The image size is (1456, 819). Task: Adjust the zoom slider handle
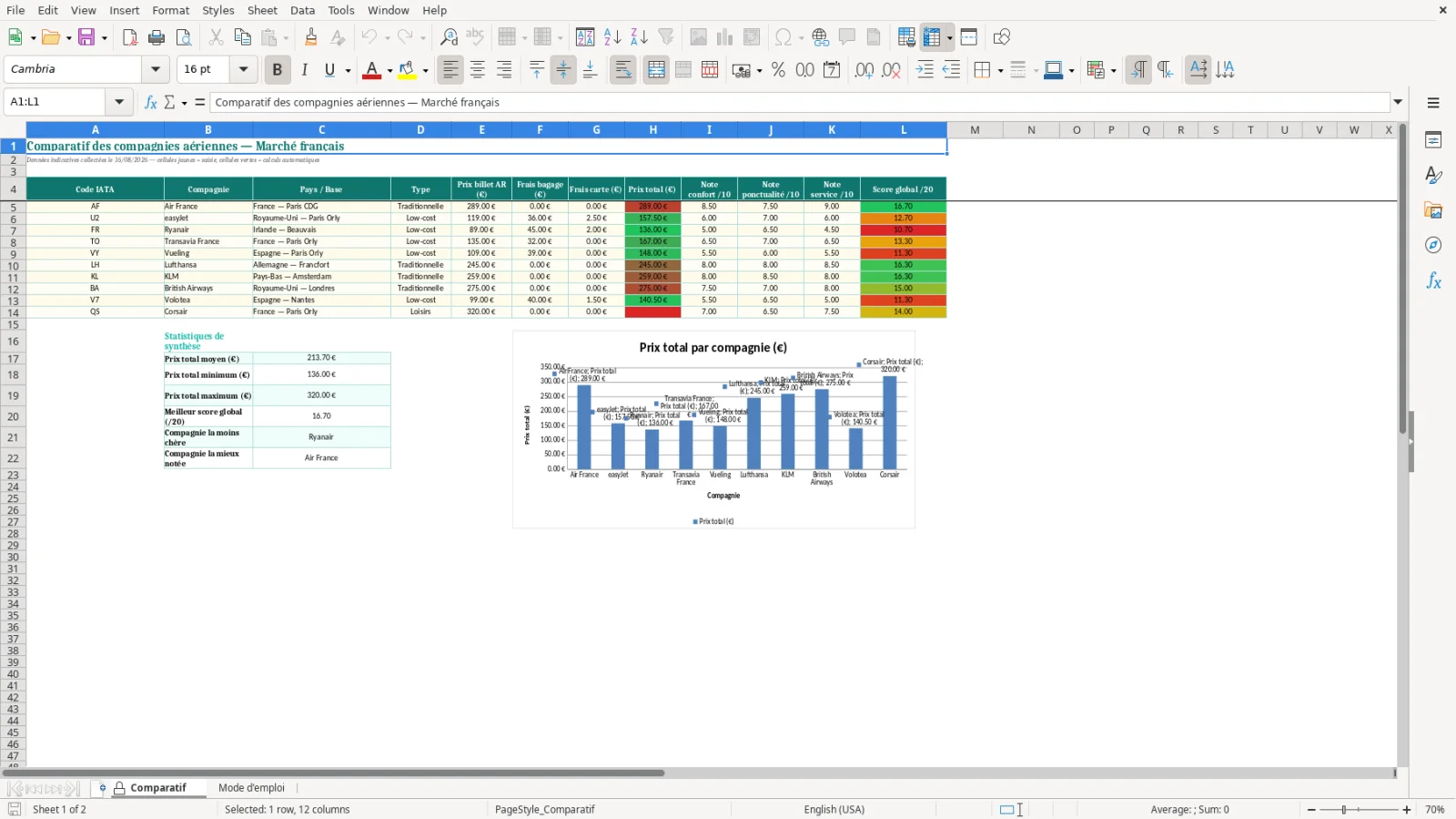coord(1344,810)
